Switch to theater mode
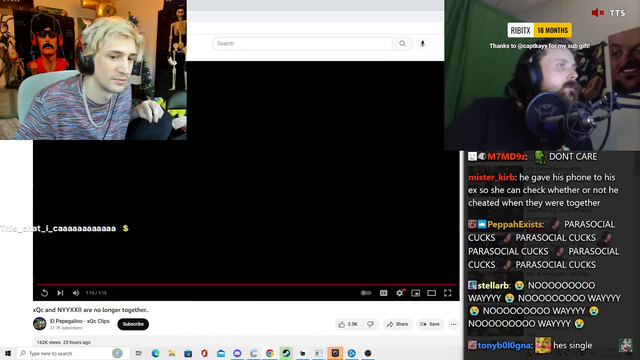Screen dimensions: 640x360 431,293
